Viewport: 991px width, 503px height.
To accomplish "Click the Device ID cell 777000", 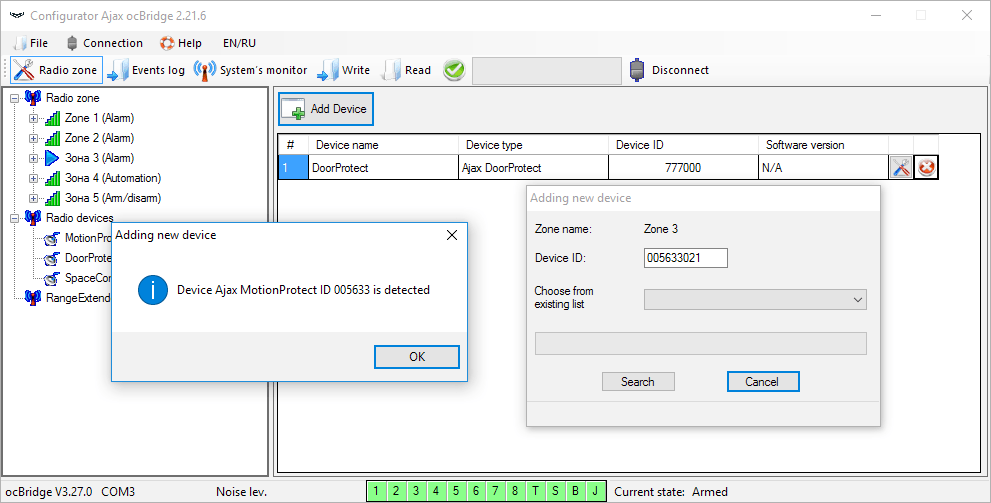I will point(683,167).
